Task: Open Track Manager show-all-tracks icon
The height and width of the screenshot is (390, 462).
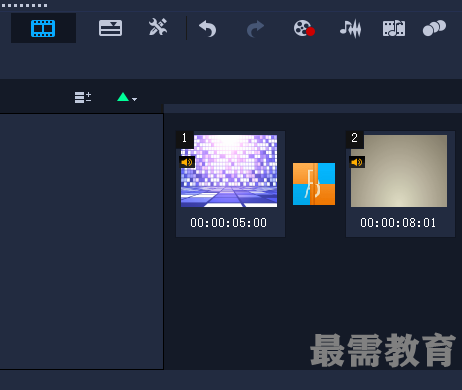Action: 83,97
